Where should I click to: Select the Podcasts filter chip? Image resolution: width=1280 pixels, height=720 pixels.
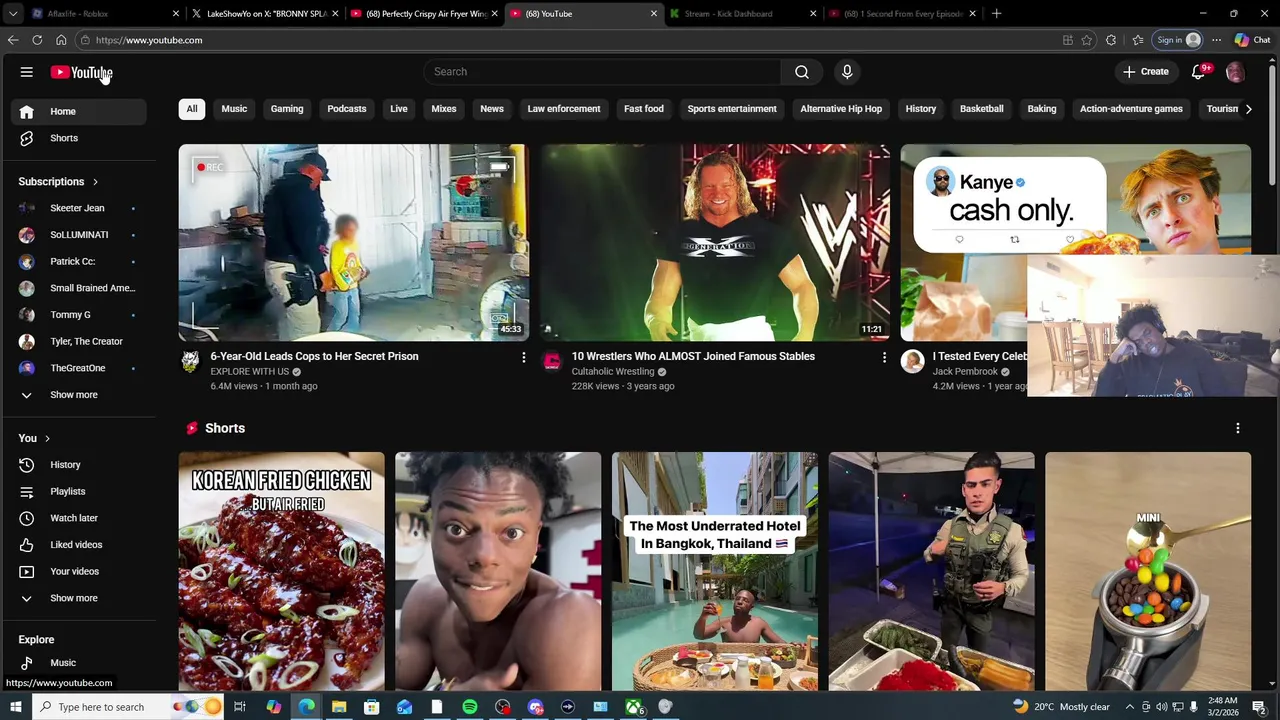(347, 109)
